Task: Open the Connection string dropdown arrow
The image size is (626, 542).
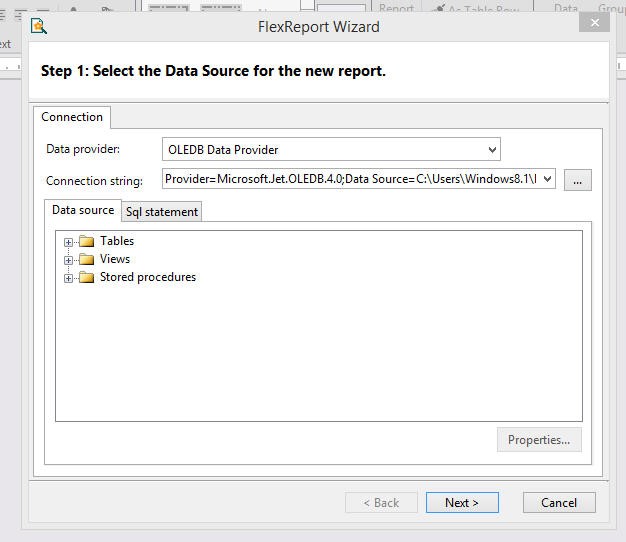Action: tap(547, 179)
